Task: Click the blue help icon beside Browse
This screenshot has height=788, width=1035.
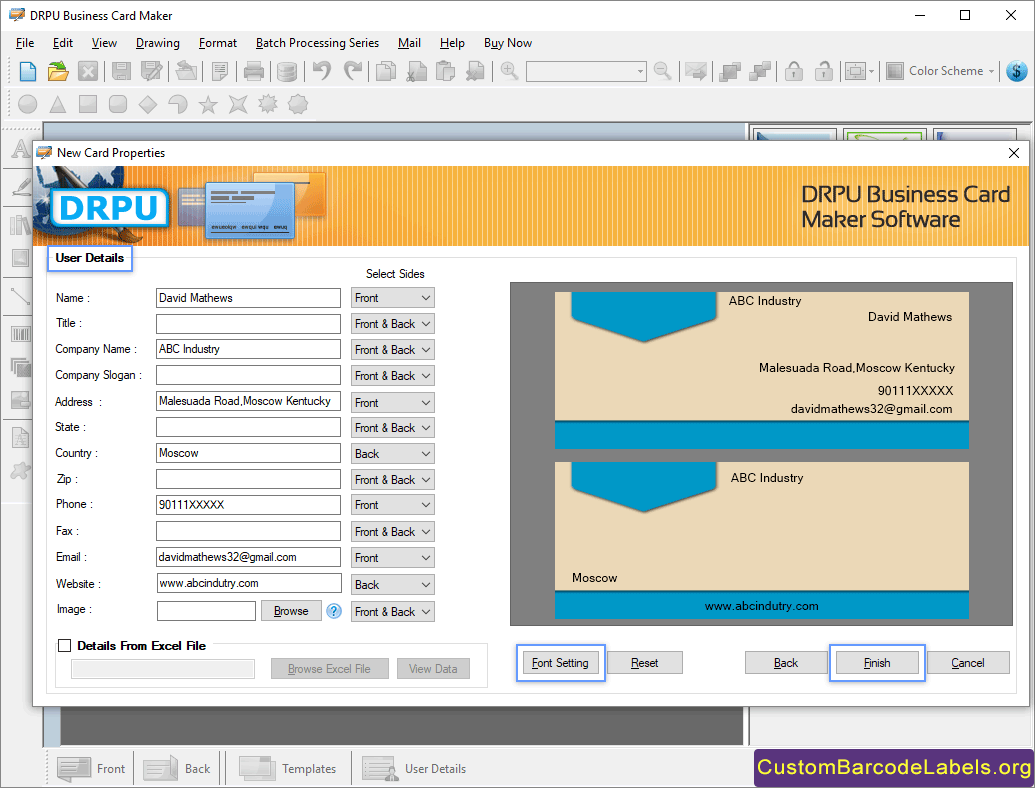Action: (x=334, y=611)
